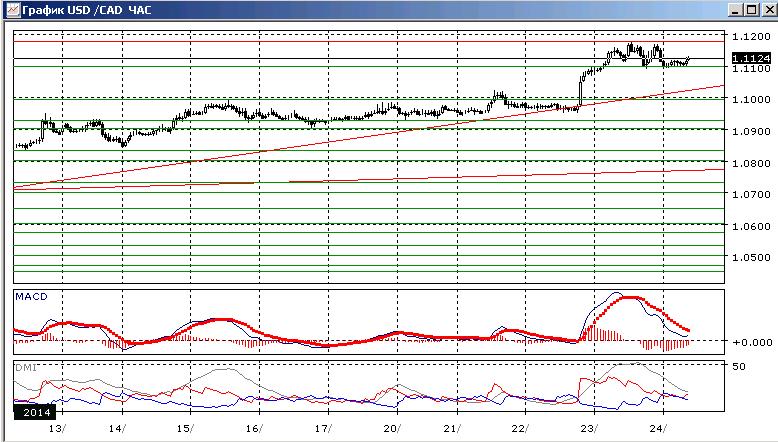Screen dimensions: 778x442
Task: Click the date label 23/ on time axis
Action: coord(589,429)
